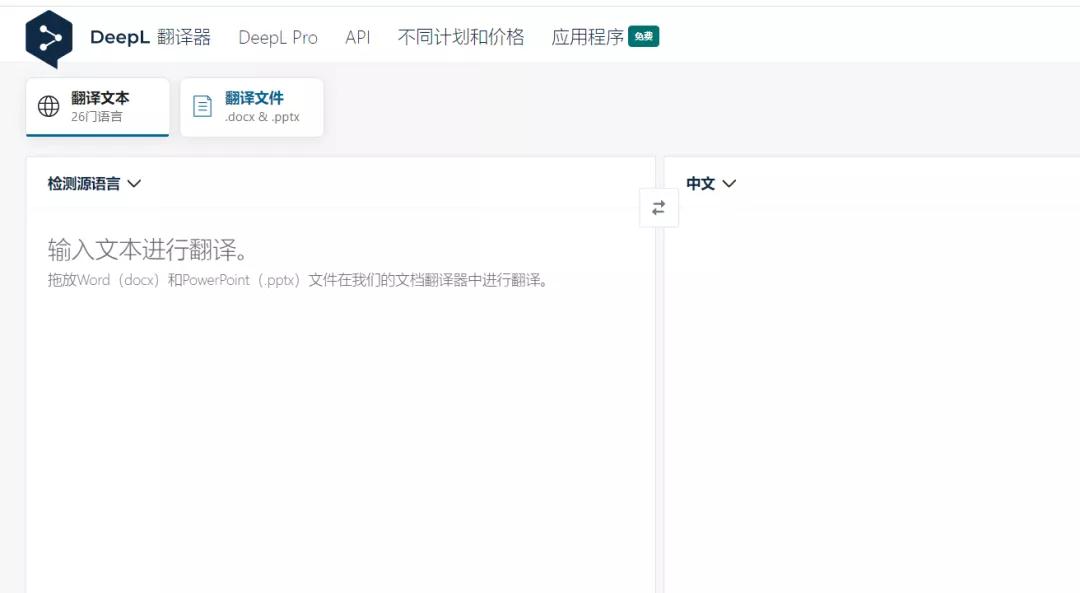Open the API navigation link
1080x593 pixels.
pos(357,37)
